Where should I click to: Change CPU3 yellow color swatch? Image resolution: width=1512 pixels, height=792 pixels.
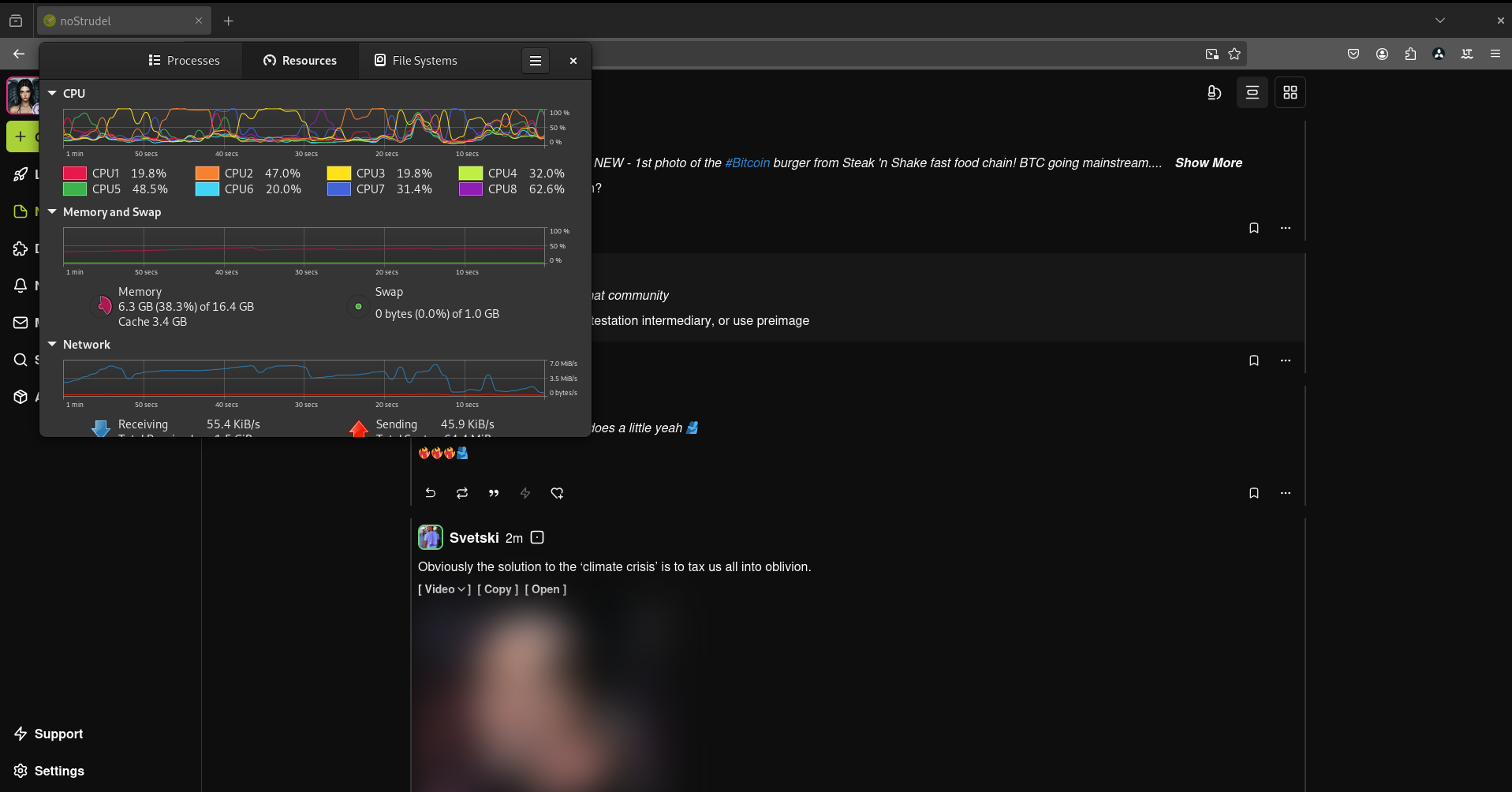[x=339, y=173]
